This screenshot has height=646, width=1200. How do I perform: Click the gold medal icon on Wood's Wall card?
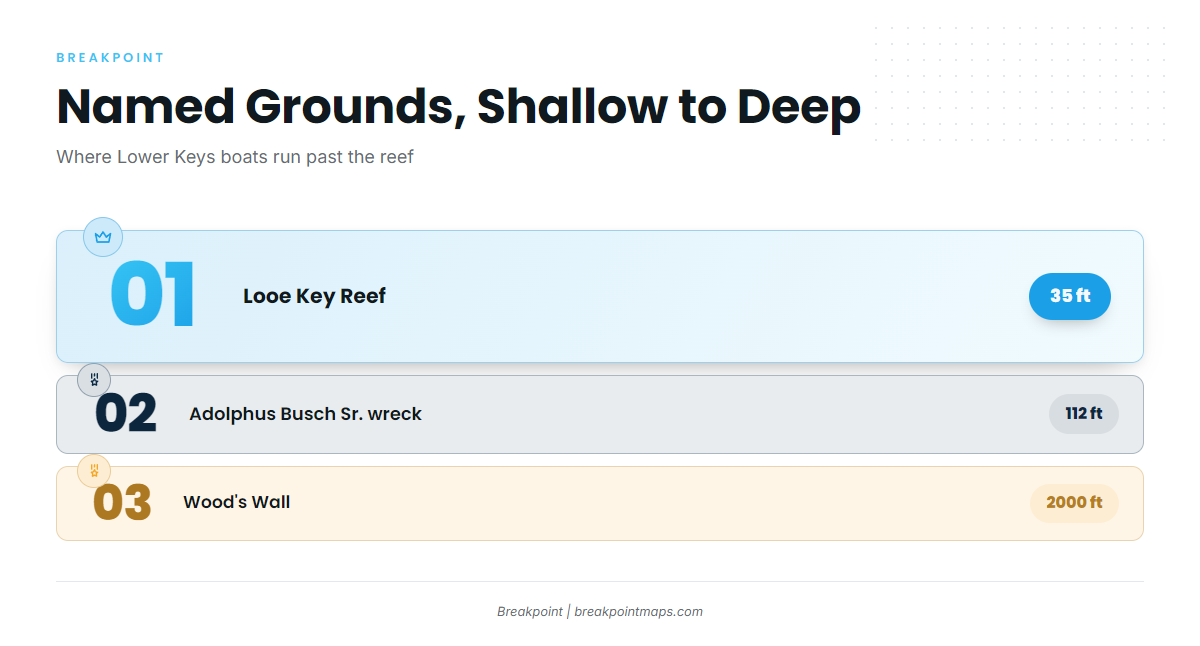(x=94, y=470)
